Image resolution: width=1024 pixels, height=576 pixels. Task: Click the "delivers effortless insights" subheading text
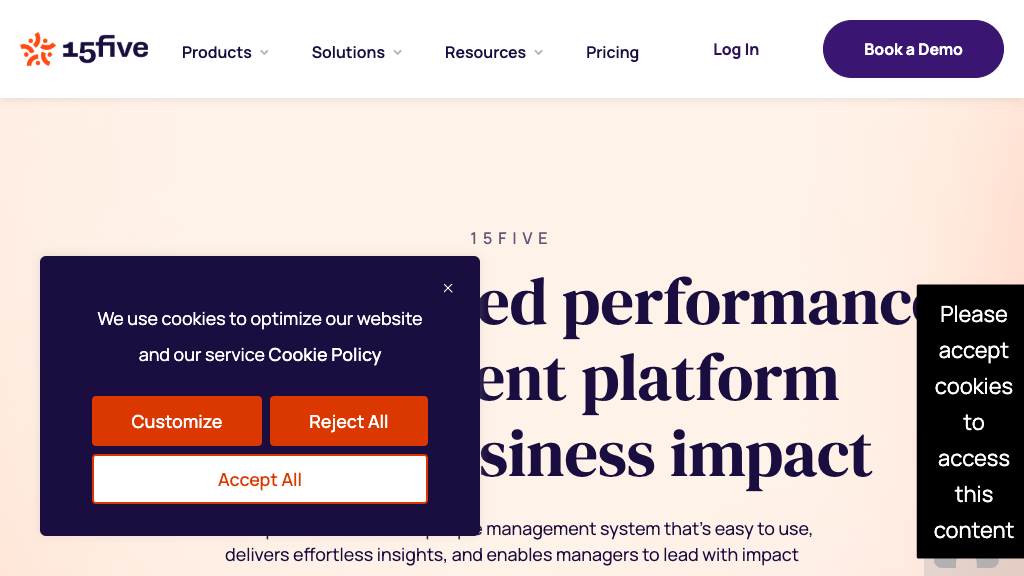511,555
